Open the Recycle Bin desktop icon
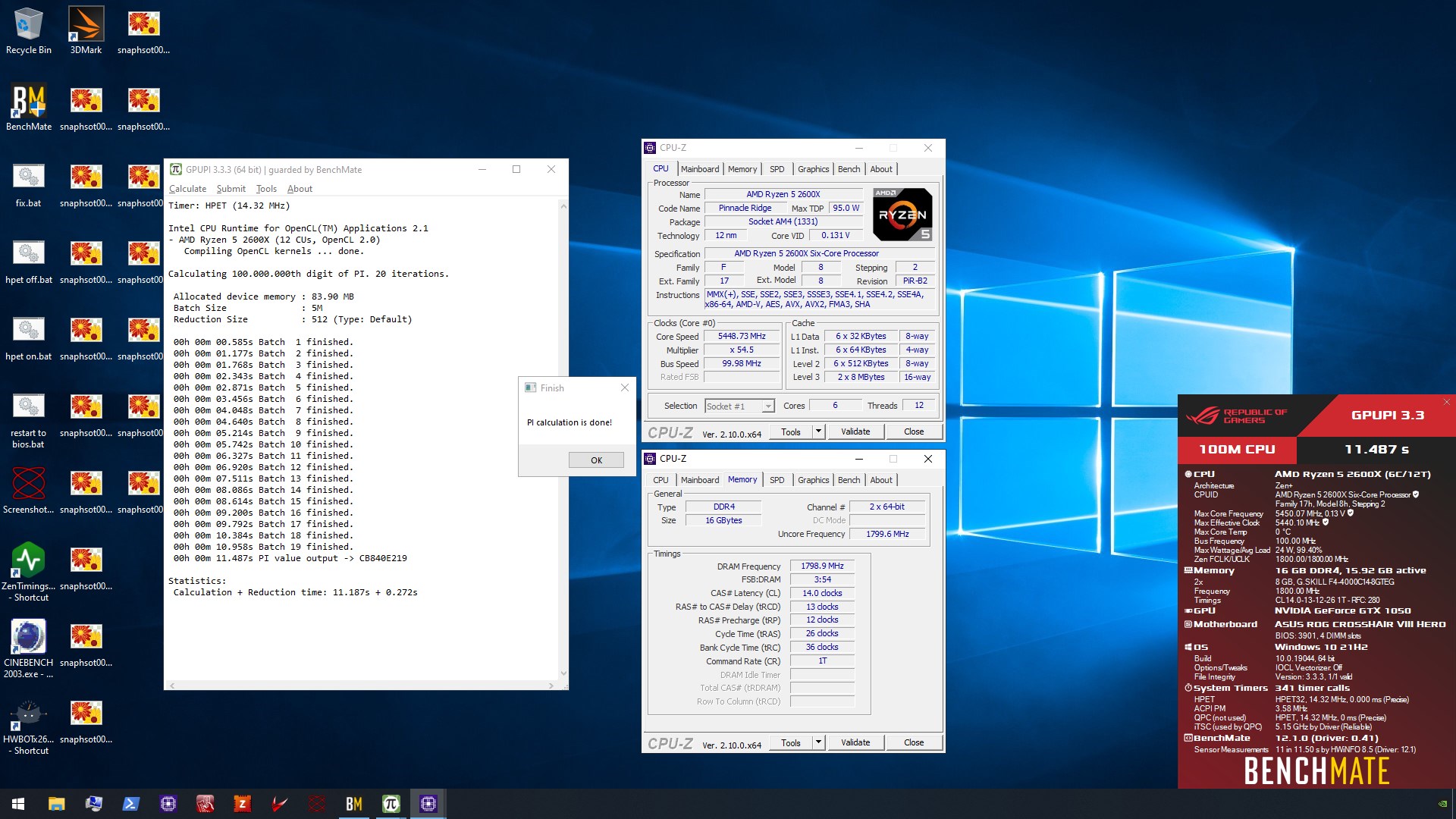 (29, 31)
